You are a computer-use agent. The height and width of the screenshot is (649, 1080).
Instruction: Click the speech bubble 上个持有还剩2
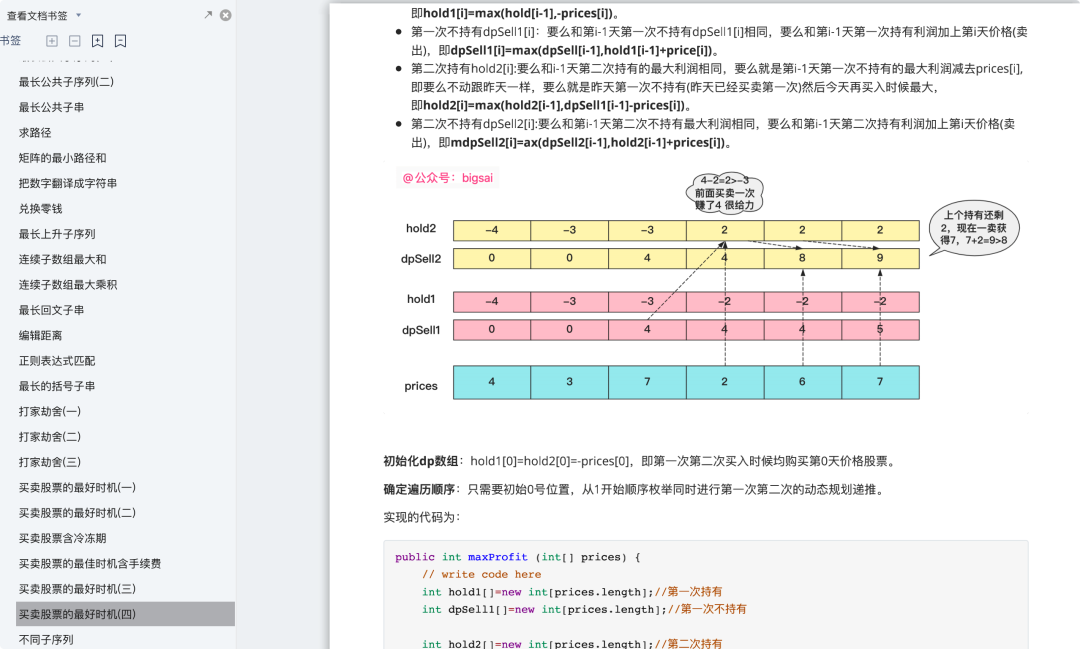tap(973, 228)
